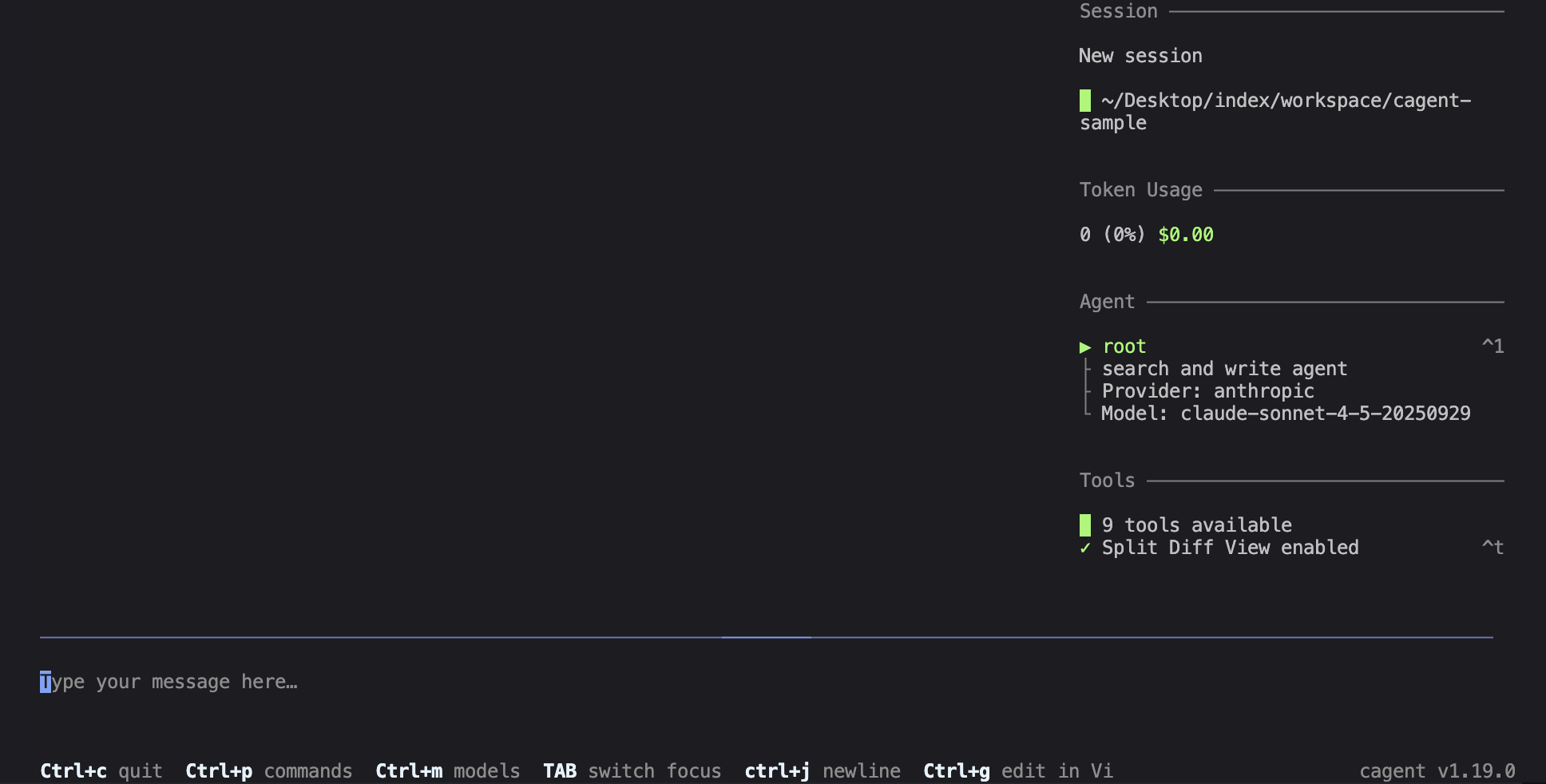Screen dimensions: 1546x784
Task: Click the Ctrl+g edit in Vi shortcut
Action: pyautogui.click(x=1017, y=771)
